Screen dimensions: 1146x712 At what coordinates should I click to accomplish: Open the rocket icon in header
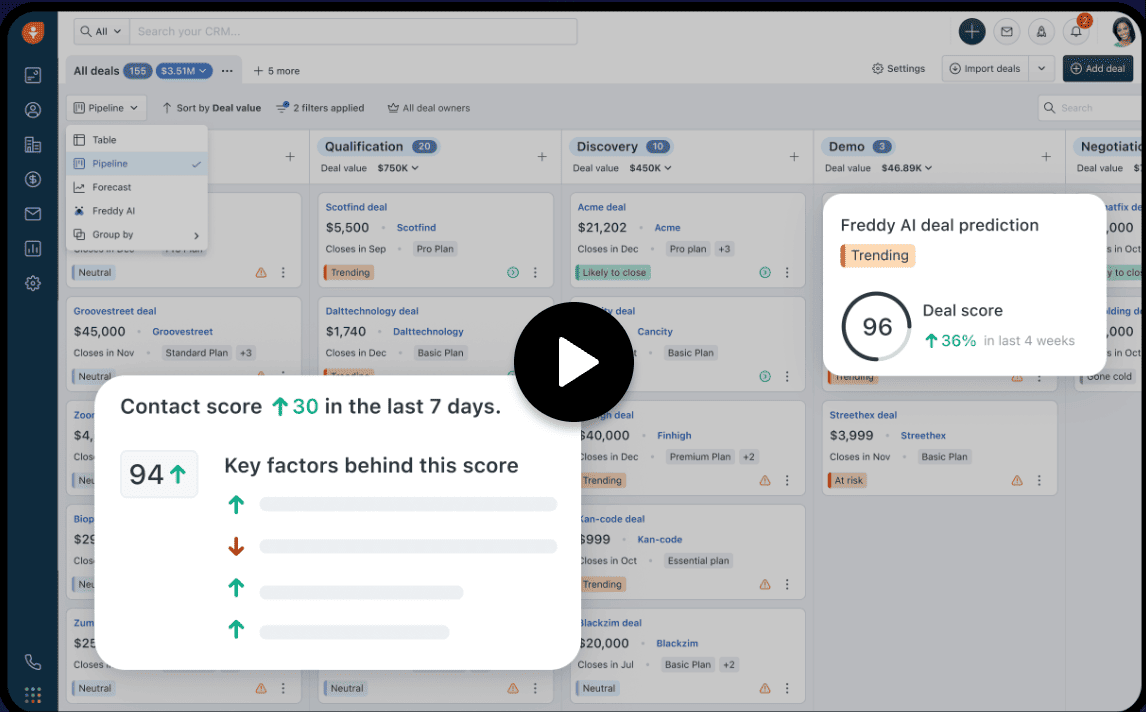(x=1041, y=31)
